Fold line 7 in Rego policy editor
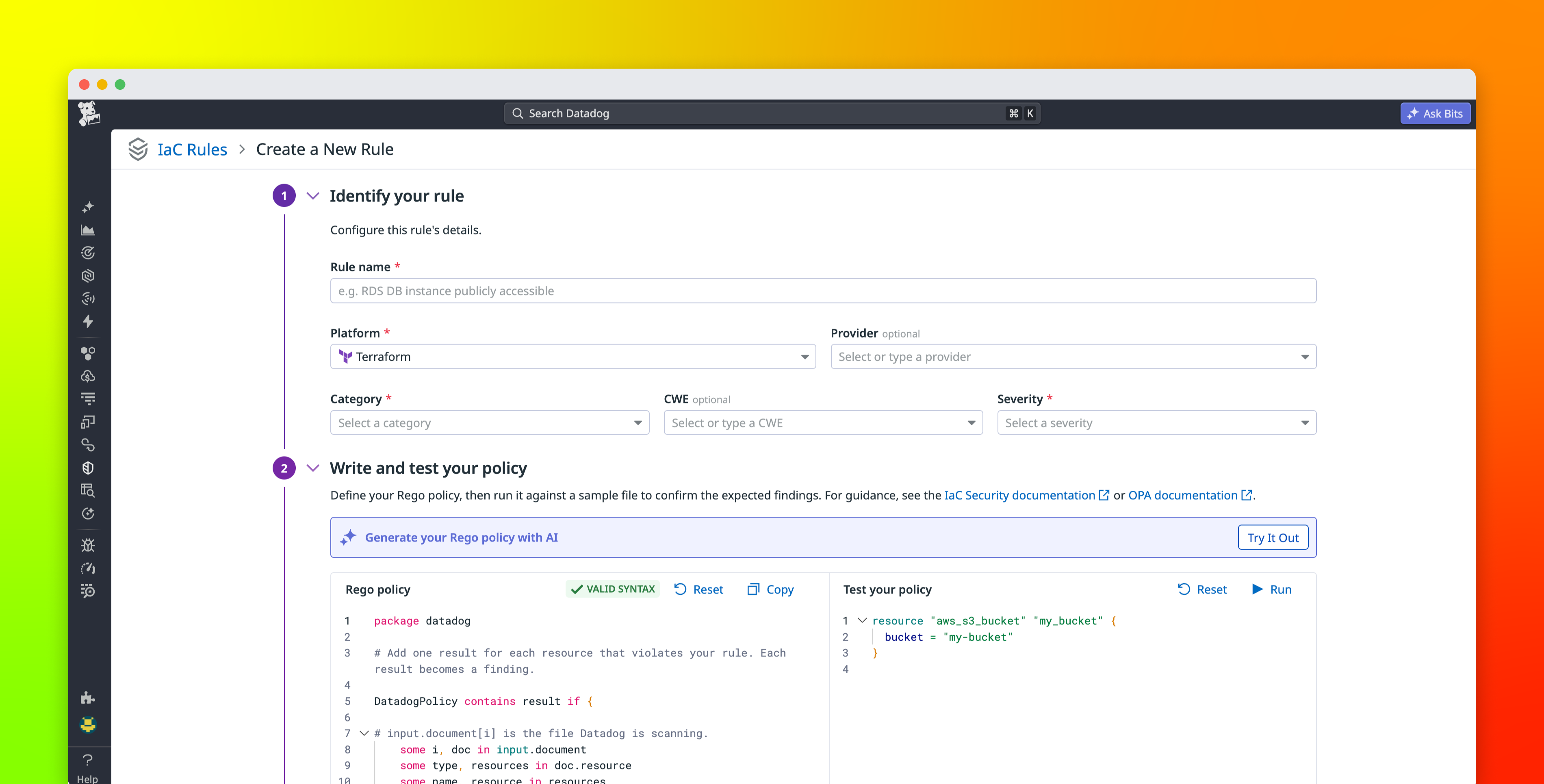Screen dimensions: 1544x784 (364, 733)
